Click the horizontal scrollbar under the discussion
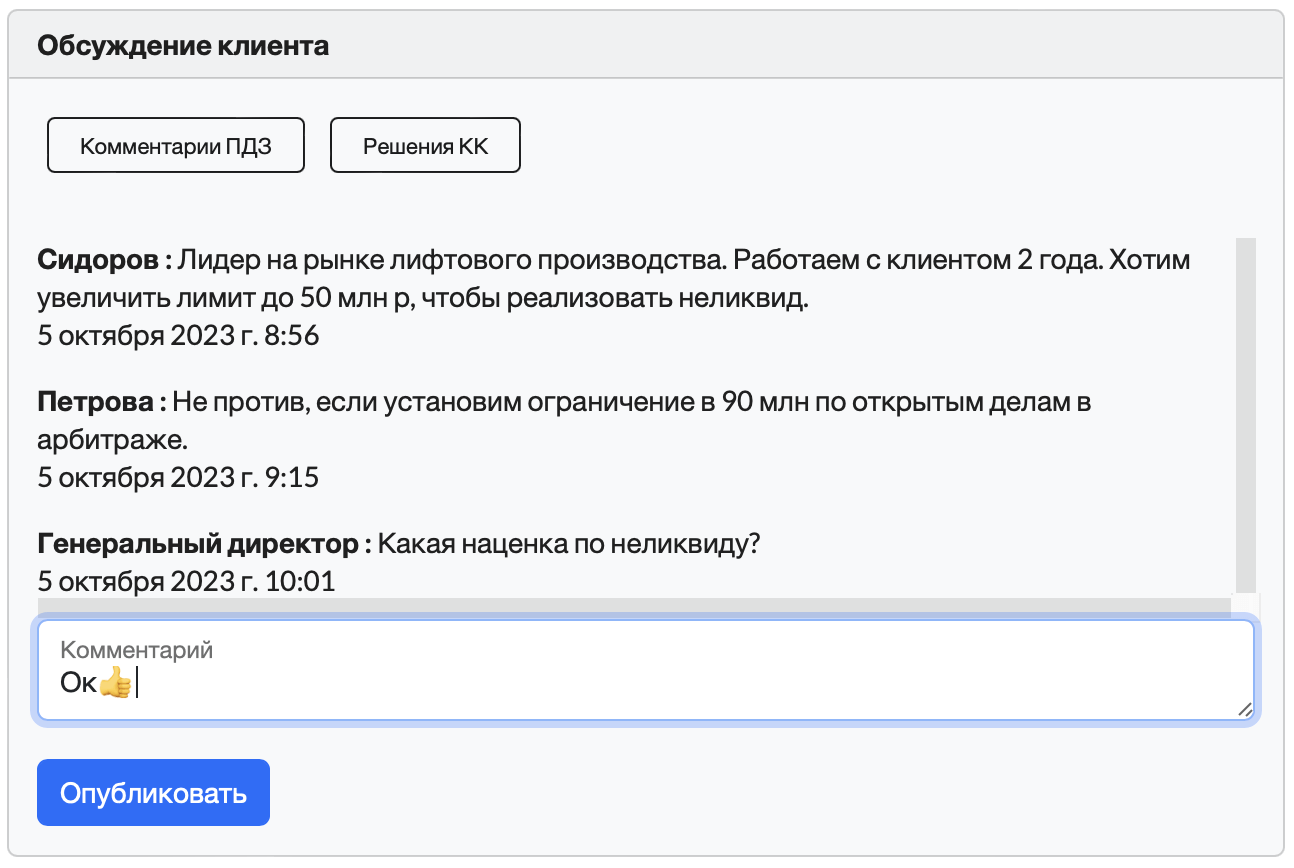This screenshot has width=1294, height=868. (x=634, y=603)
